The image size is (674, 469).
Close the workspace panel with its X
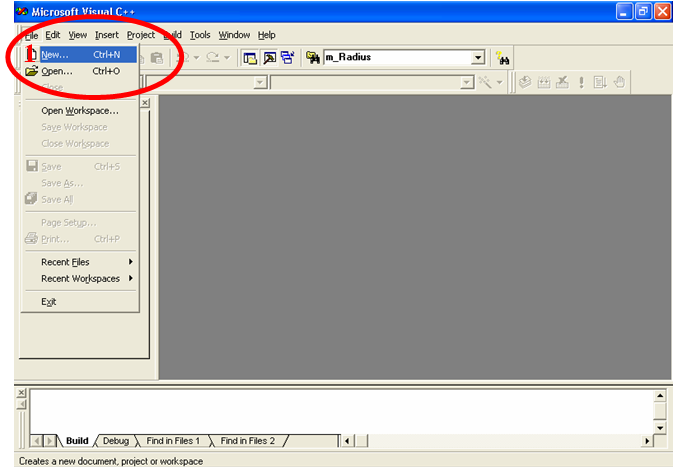click(146, 103)
